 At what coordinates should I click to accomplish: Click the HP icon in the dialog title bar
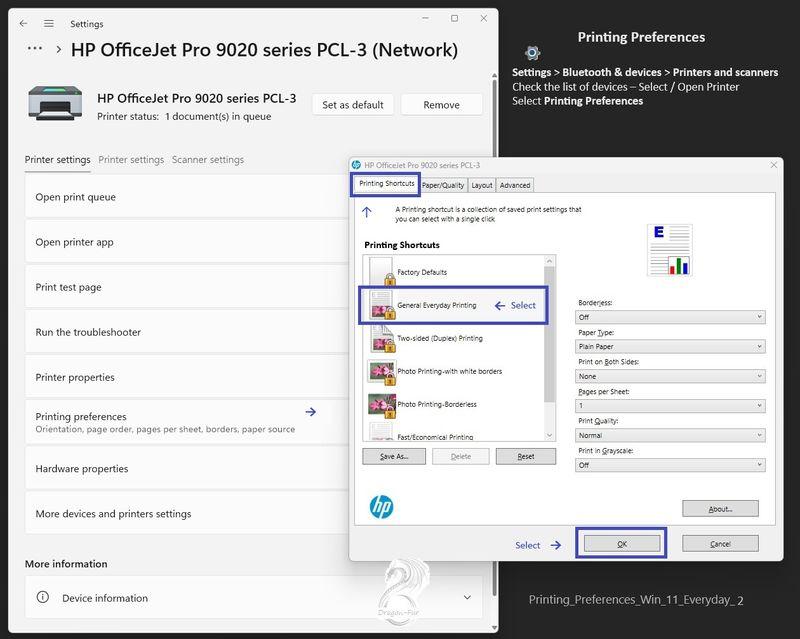tap(356, 165)
